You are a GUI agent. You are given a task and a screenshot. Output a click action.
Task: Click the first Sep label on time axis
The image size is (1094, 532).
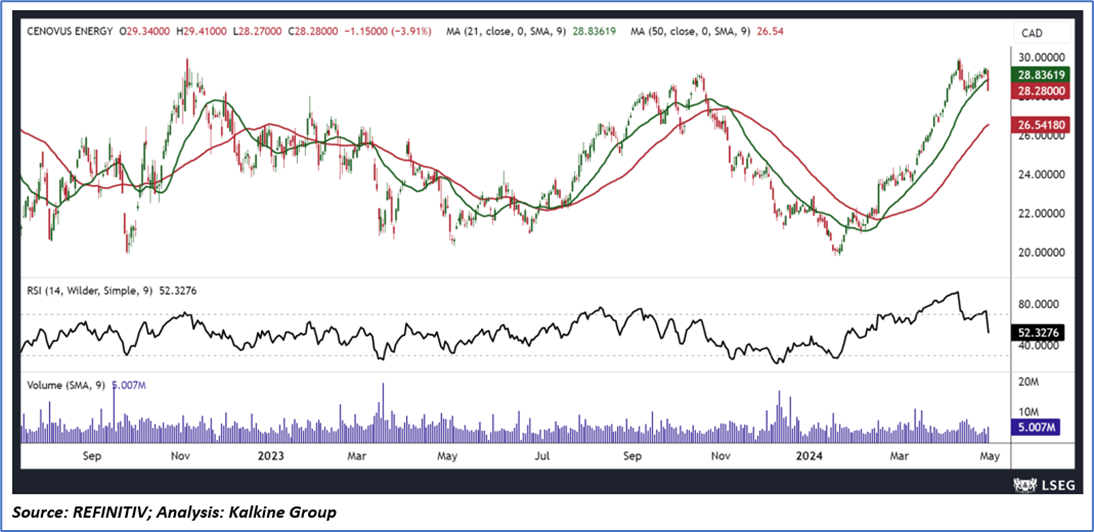tap(92, 456)
